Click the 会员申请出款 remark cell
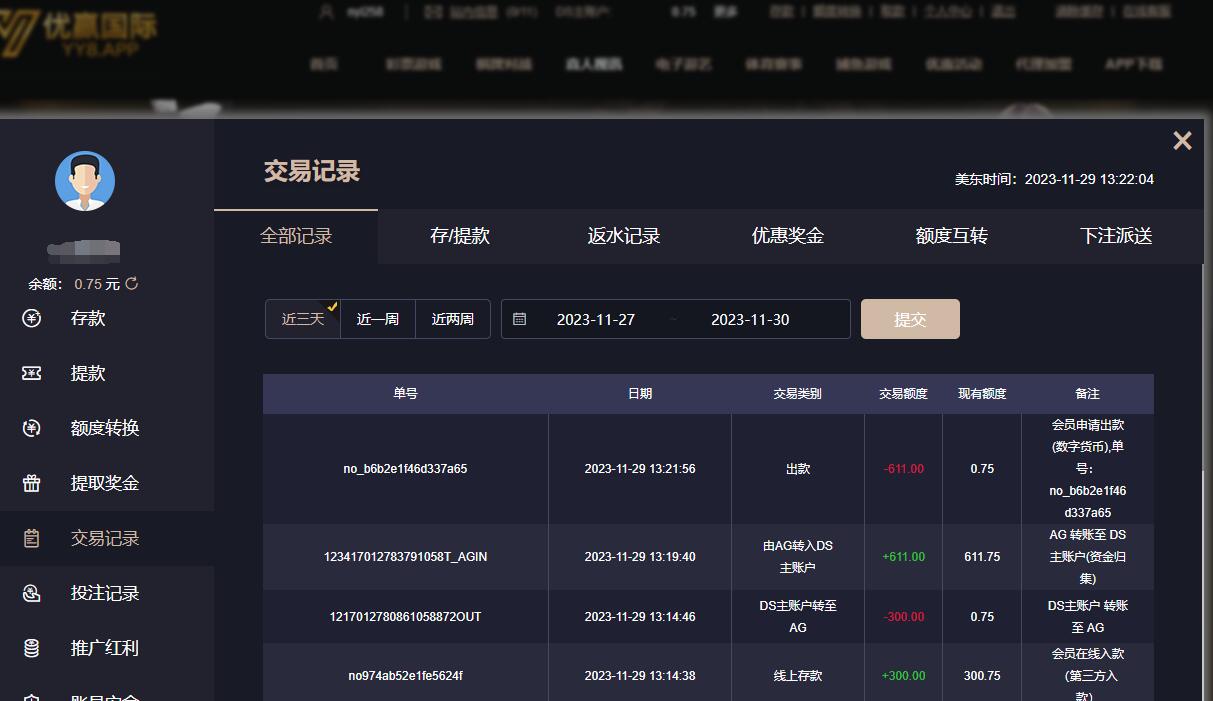 click(1088, 469)
